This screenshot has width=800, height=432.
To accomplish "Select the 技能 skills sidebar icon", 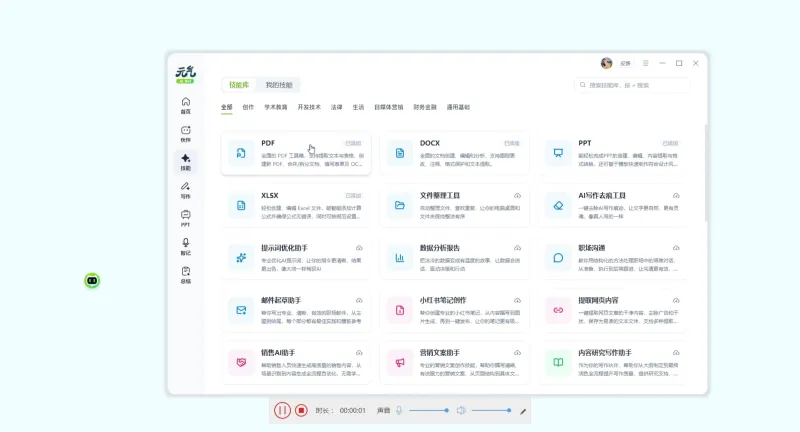I will coord(186,162).
